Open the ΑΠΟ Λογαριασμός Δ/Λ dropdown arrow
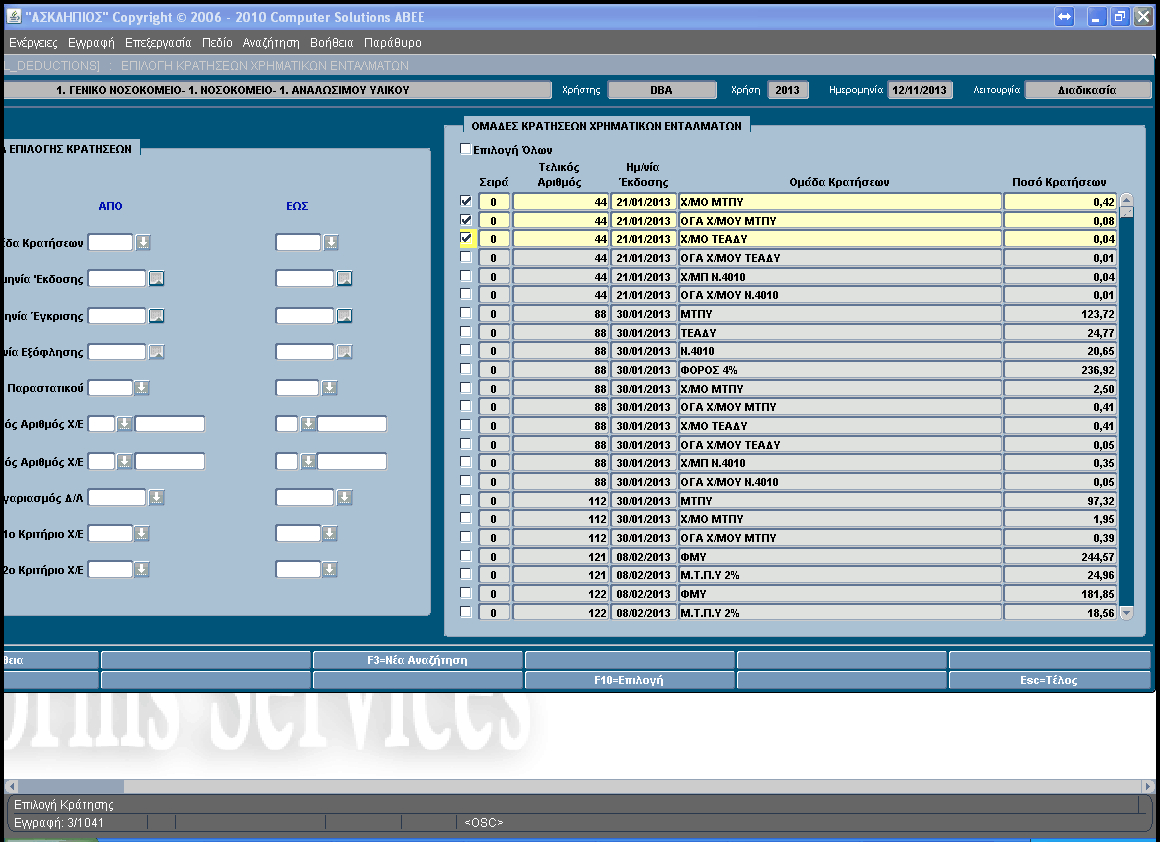Image resolution: width=1160 pixels, height=842 pixels. click(x=156, y=497)
